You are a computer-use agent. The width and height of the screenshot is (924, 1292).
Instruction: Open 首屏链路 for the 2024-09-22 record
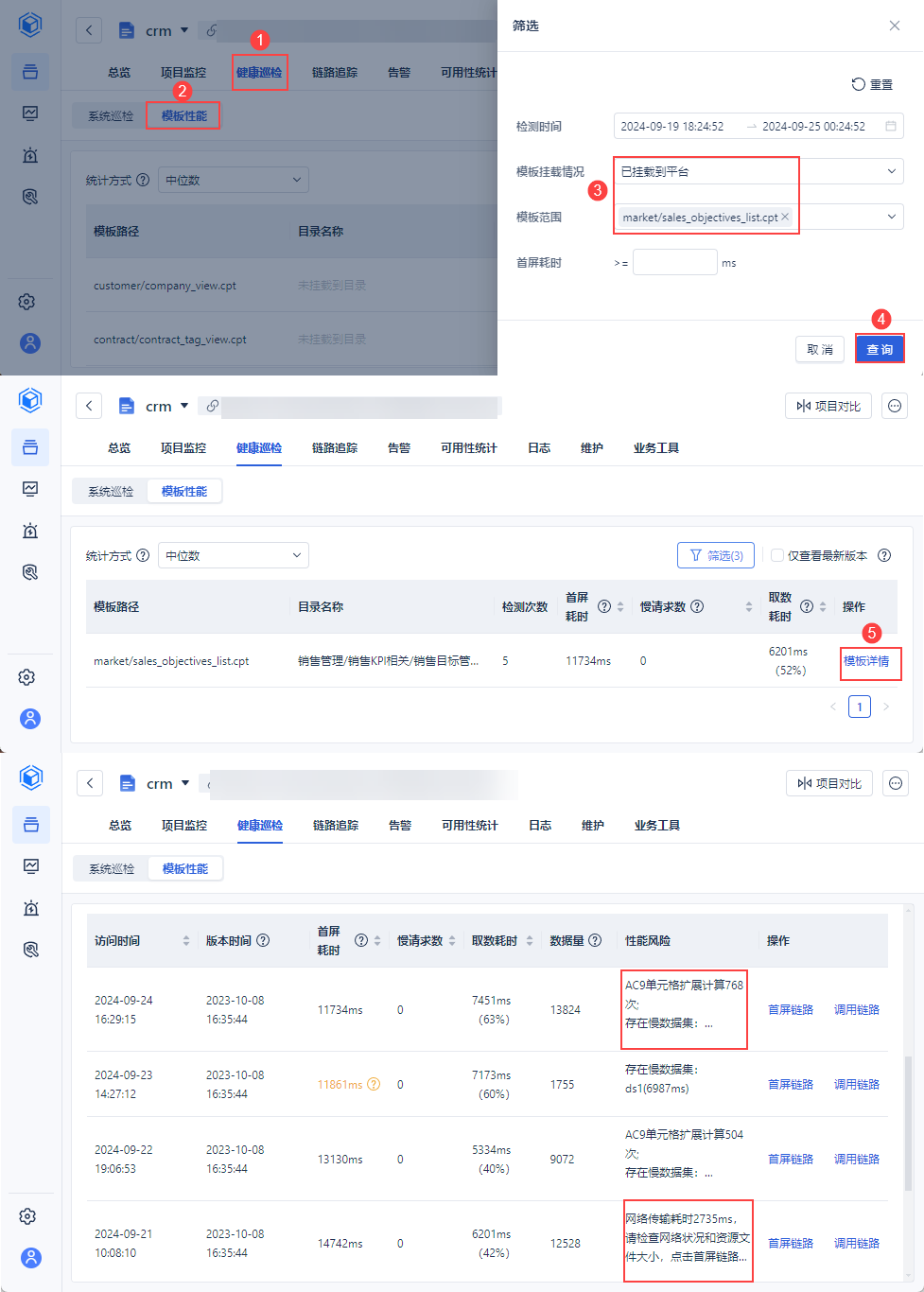[791, 1159]
